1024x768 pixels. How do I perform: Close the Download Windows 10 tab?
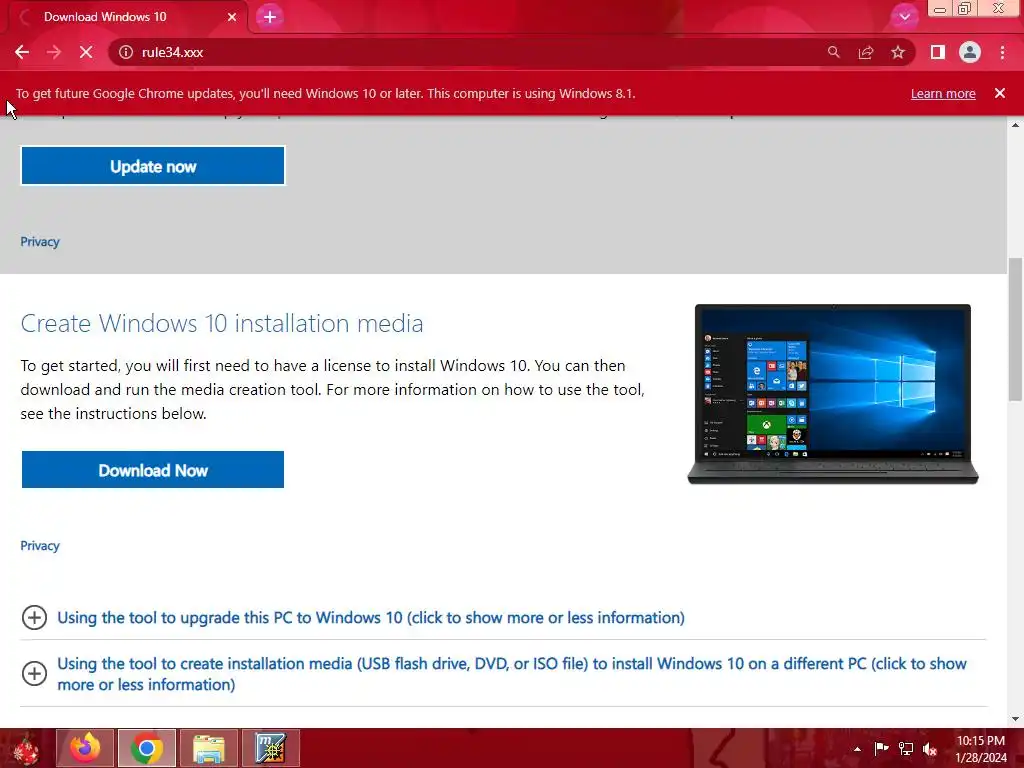[232, 17]
